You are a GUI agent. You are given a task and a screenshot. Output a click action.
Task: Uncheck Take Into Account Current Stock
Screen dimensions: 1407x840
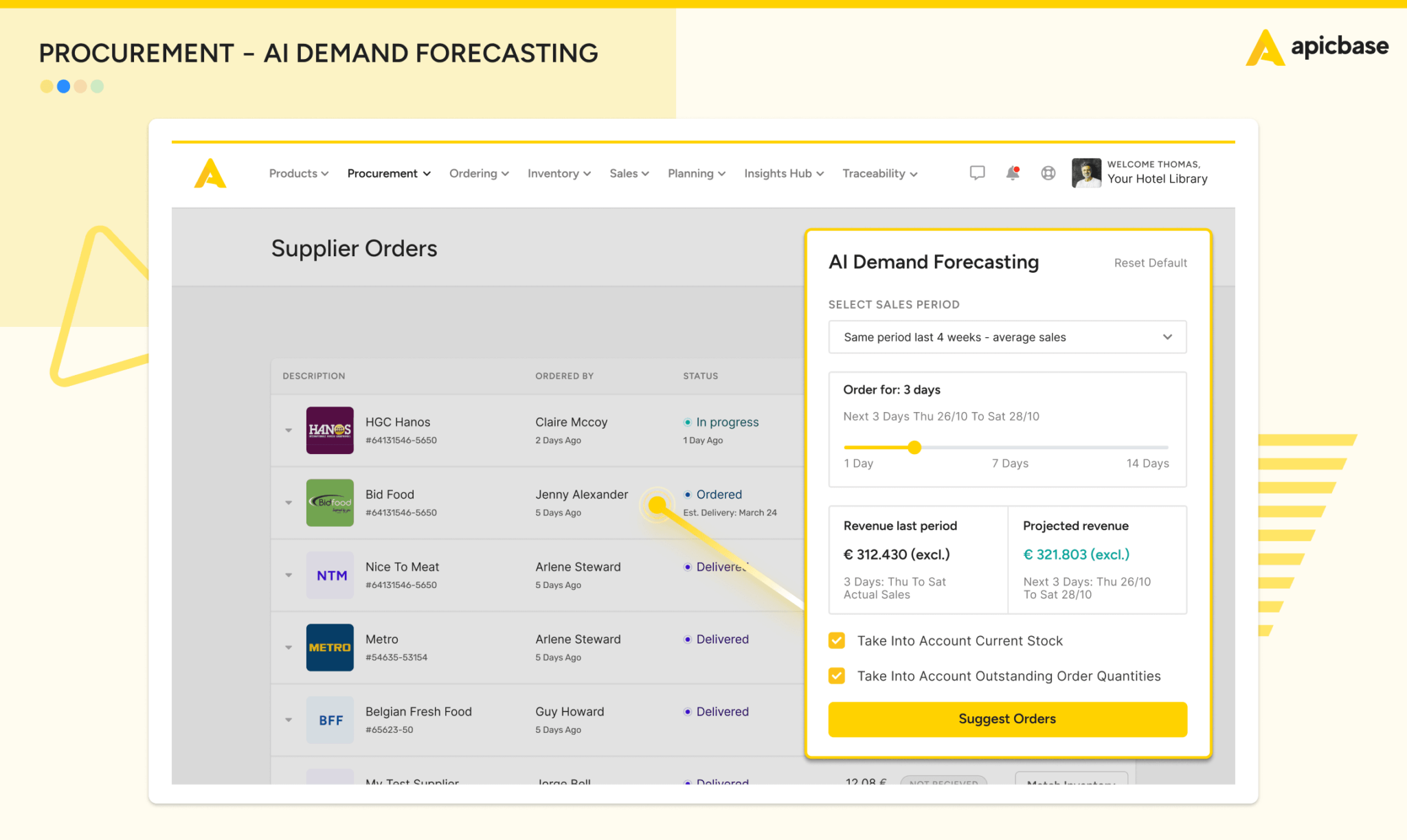pos(837,641)
